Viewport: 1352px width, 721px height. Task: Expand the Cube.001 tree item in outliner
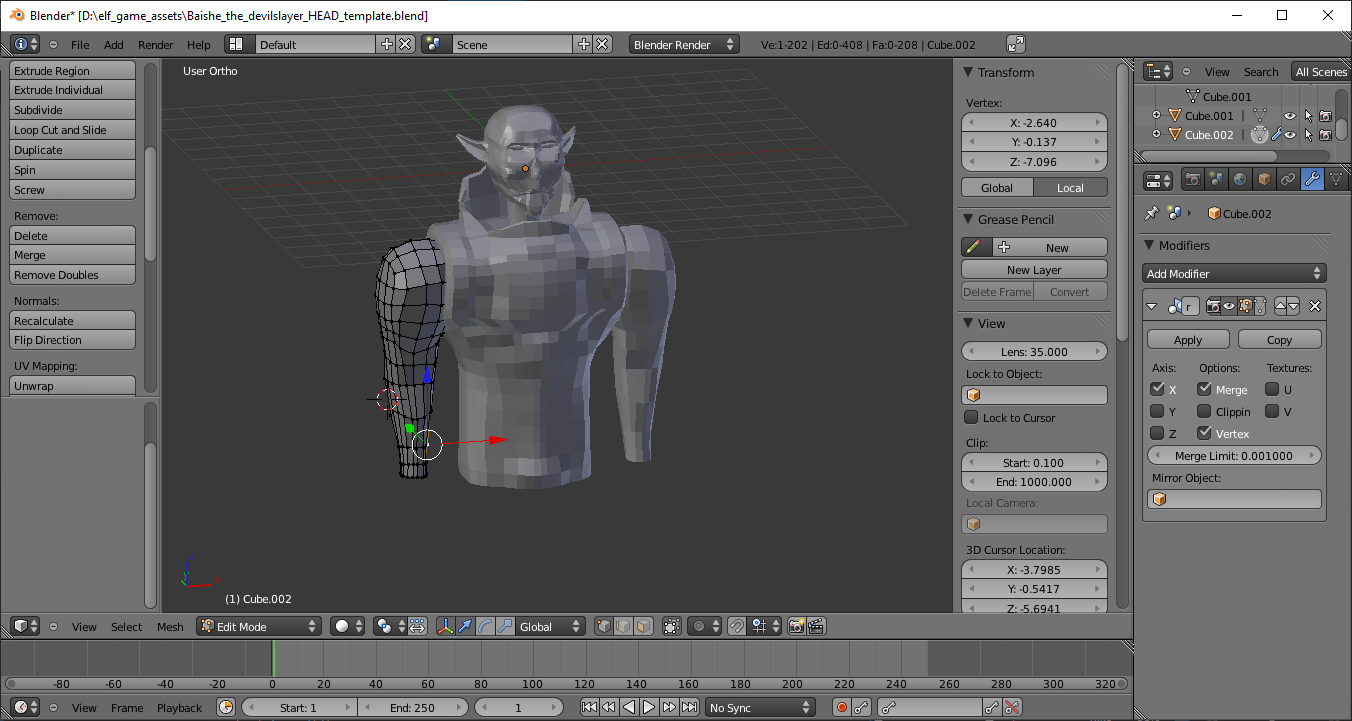[1157, 116]
